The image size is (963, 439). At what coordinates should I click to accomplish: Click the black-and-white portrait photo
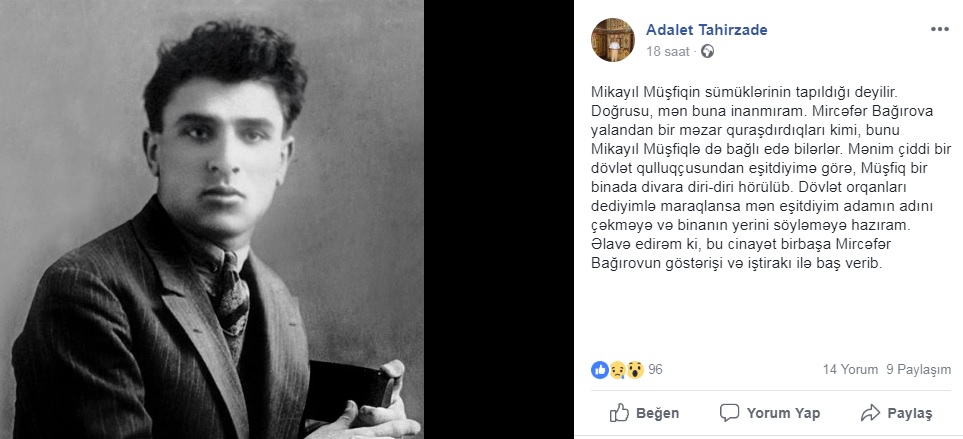212,219
